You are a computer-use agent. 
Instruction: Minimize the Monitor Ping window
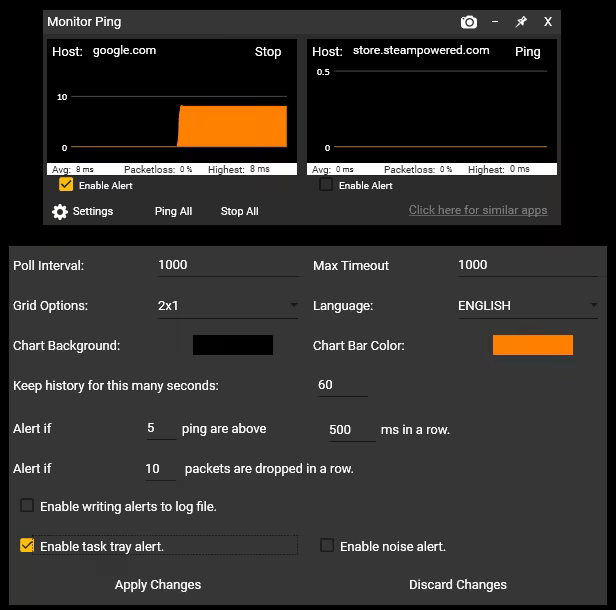(x=495, y=22)
